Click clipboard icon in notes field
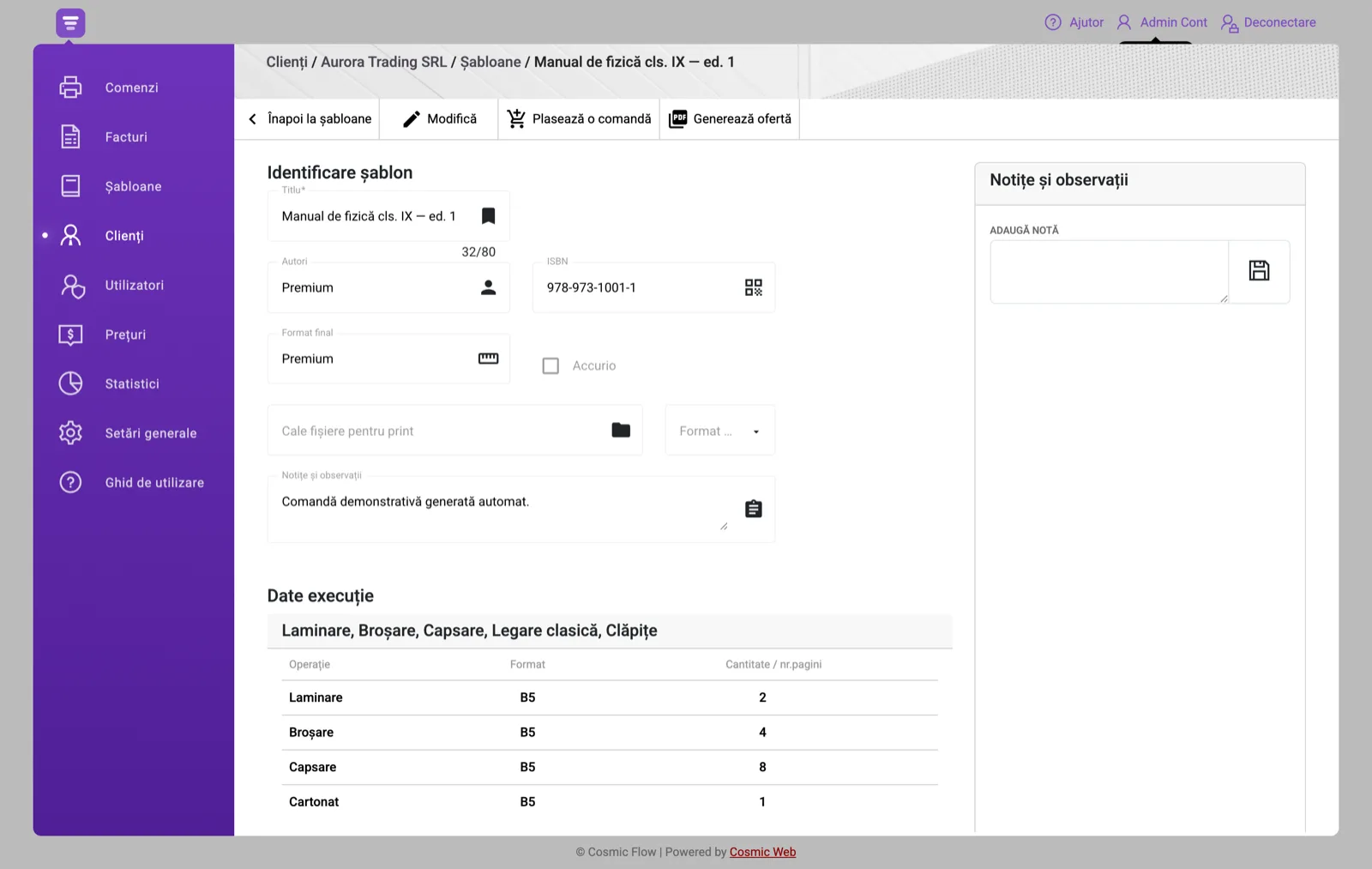The image size is (1372, 869). (753, 509)
